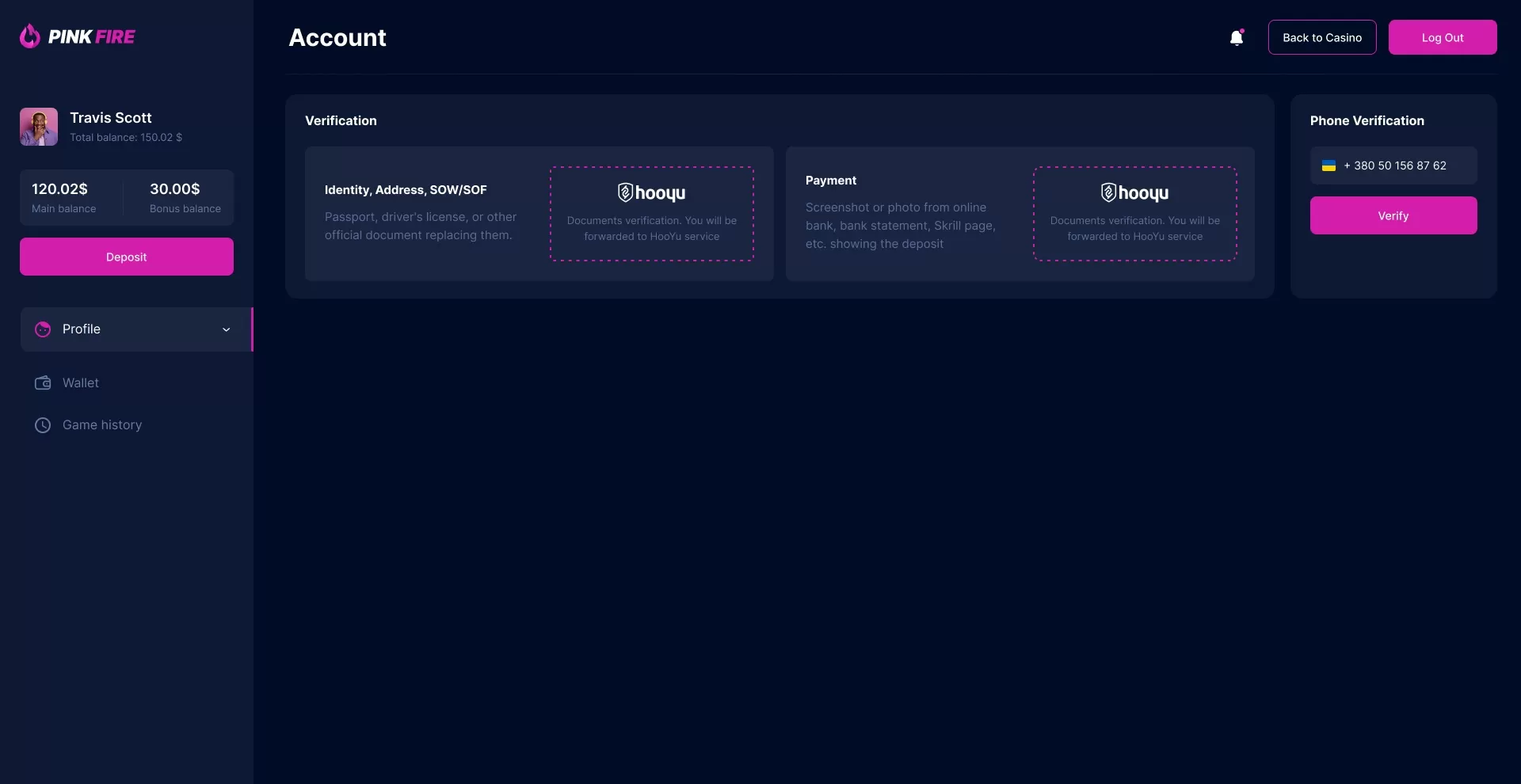Click the Verification section heading

[341, 120]
